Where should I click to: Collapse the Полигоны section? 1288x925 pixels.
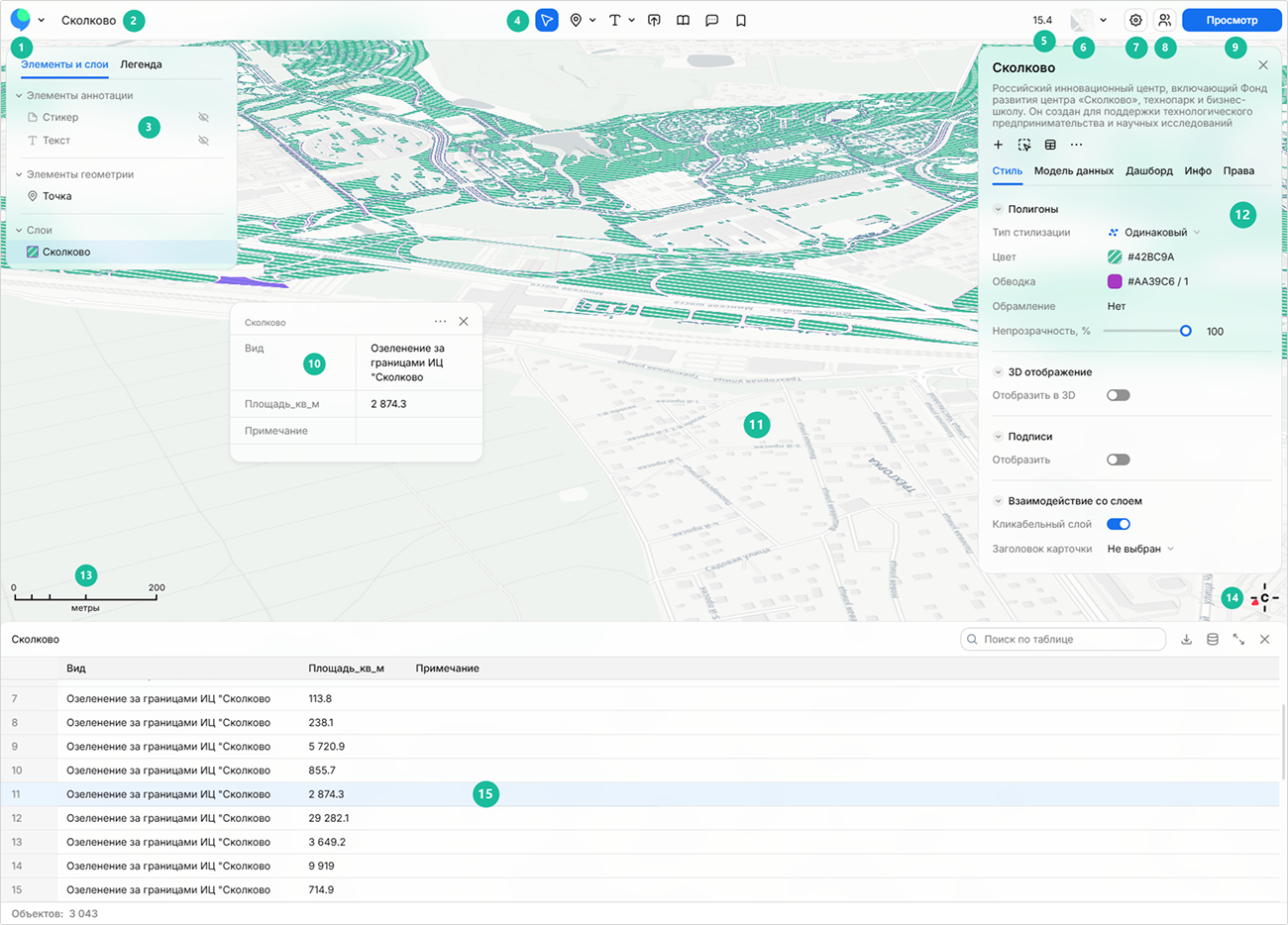click(x=999, y=209)
